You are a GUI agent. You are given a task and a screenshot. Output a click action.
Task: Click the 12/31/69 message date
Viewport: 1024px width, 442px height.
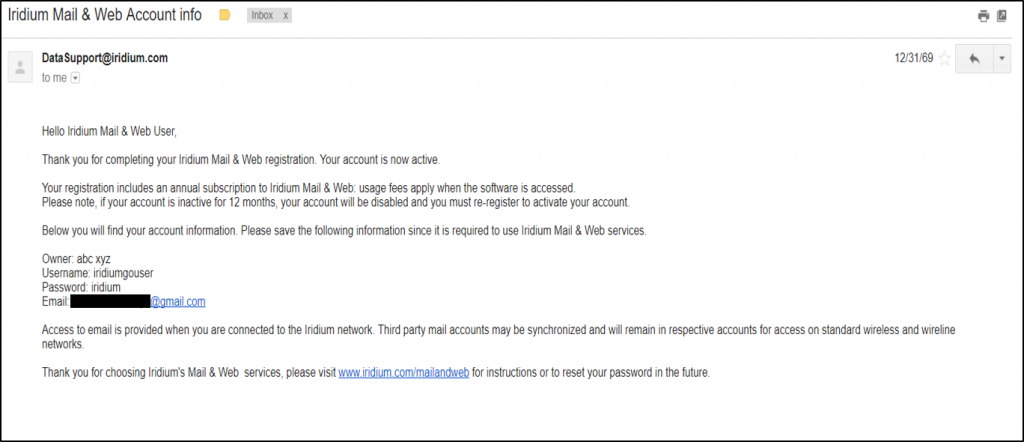pyautogui.click(x=913, y=58)
